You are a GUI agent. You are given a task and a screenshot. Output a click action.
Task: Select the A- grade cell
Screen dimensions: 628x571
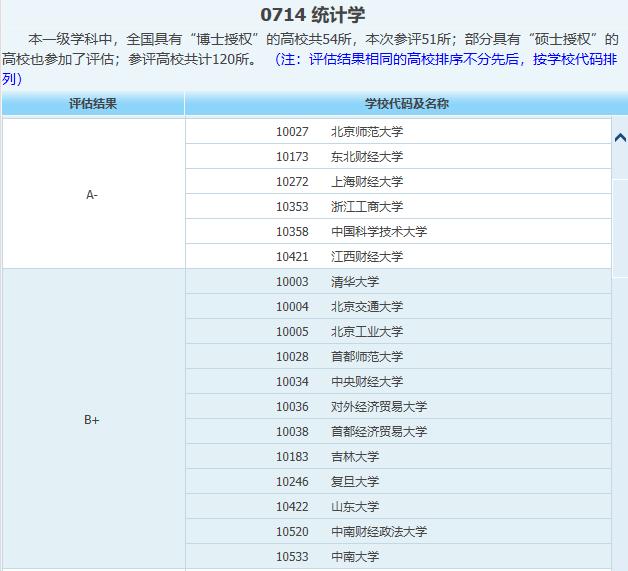[93, 194]
